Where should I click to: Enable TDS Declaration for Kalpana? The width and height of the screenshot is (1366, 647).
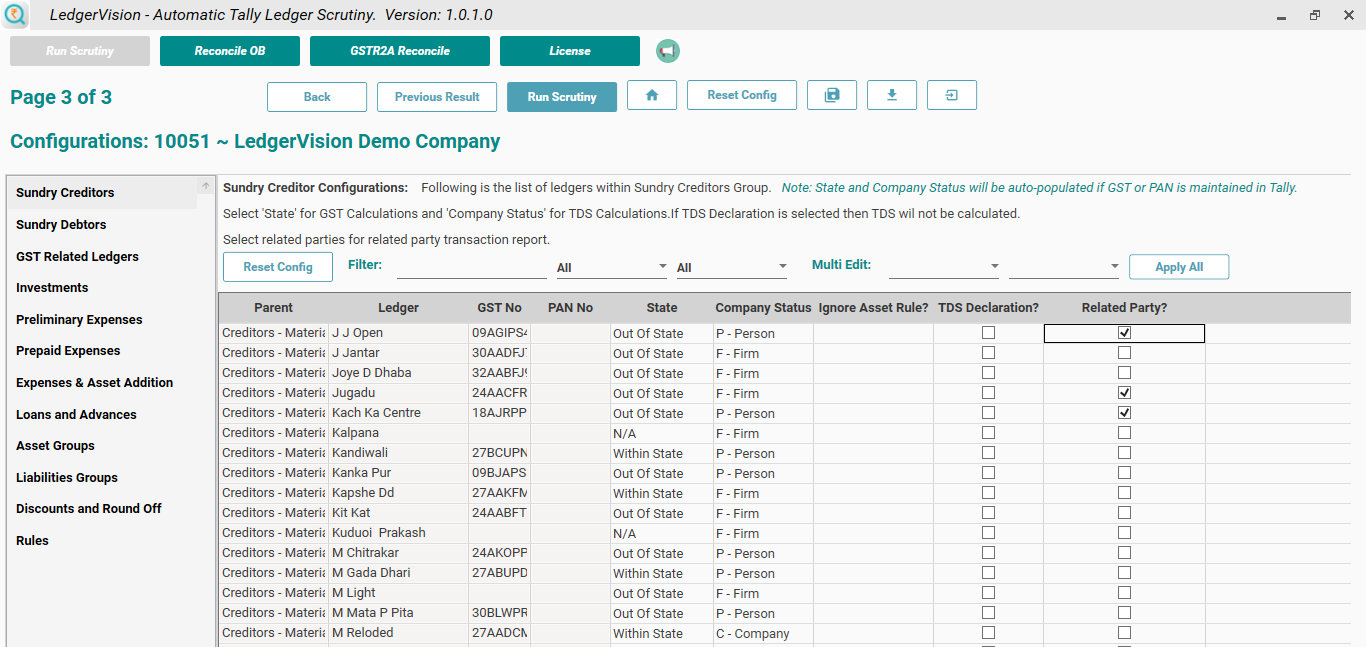coord(988,432)
